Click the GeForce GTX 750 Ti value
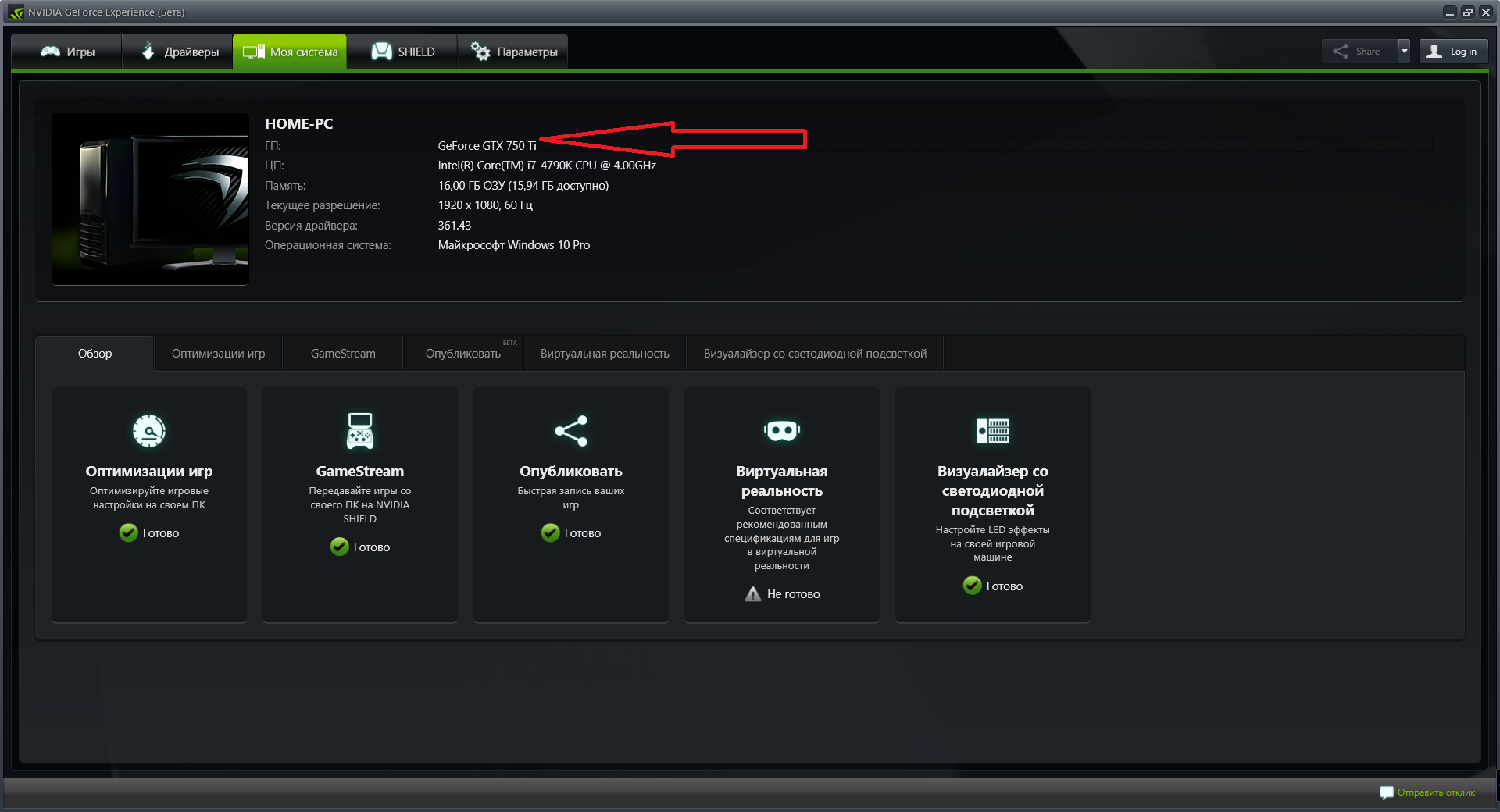Screen dimensions: 1500x812 487,146
